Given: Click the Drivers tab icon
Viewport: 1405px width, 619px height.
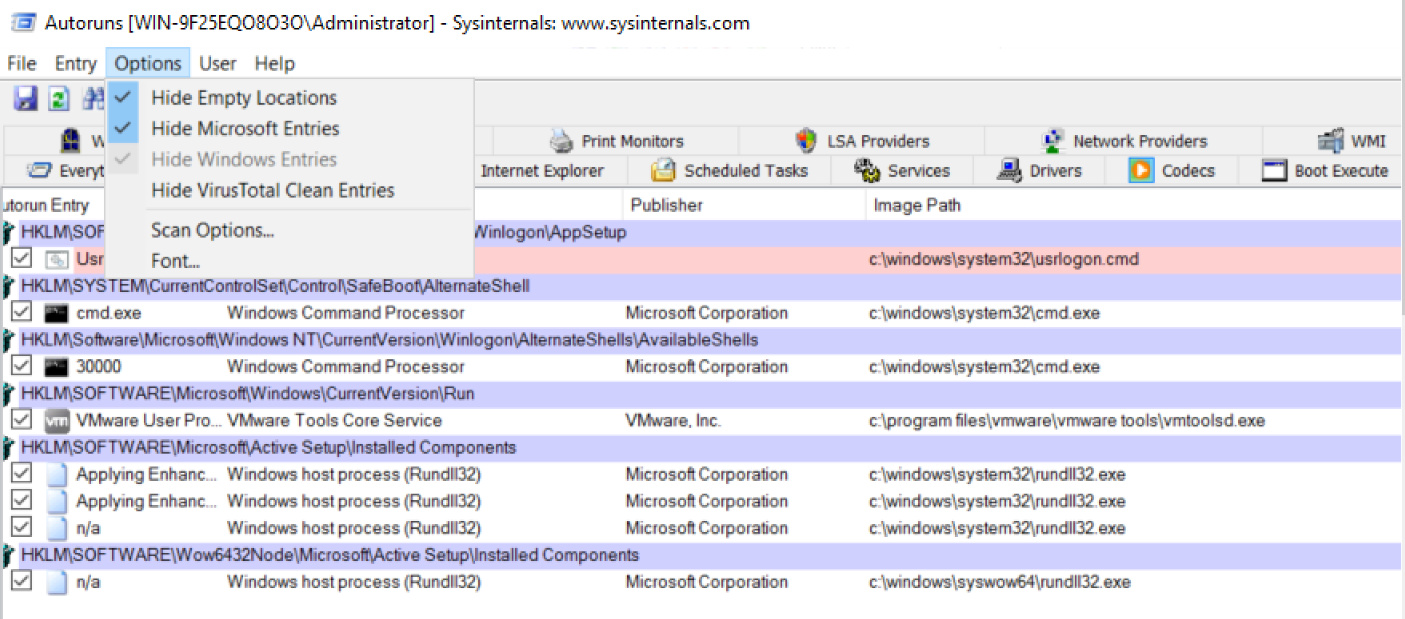Looking at the screenshot, I should 1010,171.
